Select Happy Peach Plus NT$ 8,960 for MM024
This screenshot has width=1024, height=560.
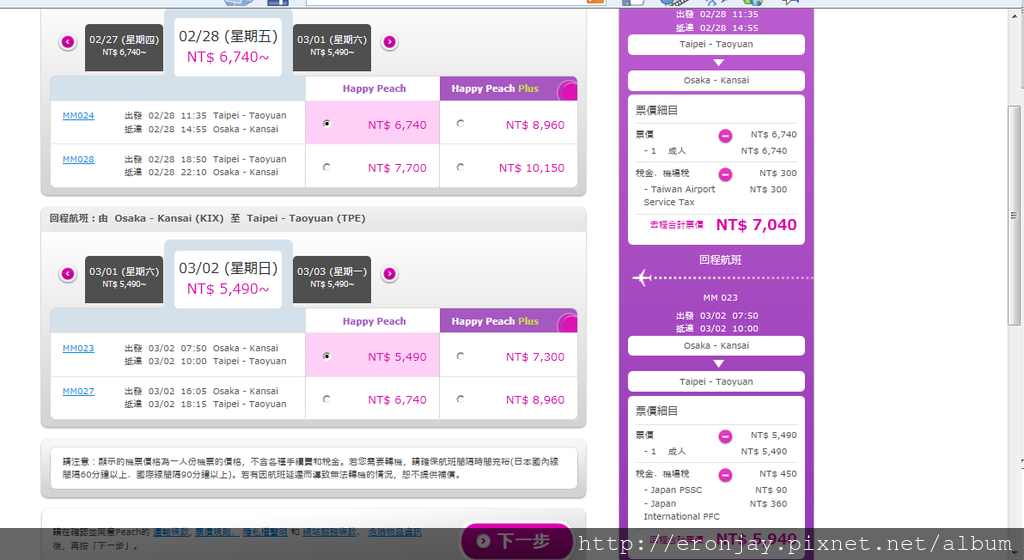(460, 123)
